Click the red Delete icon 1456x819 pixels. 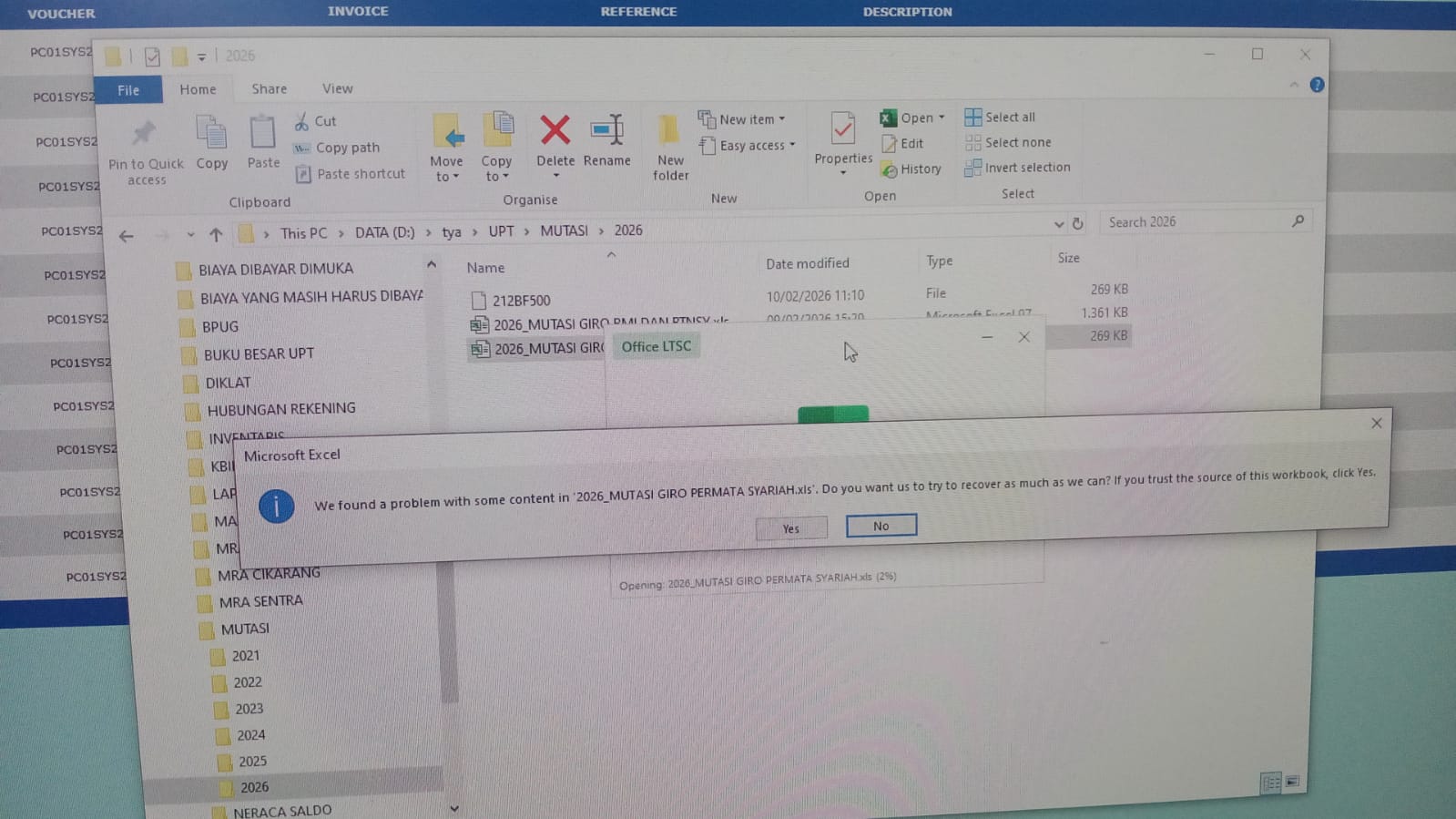click(x=555, y=129)
